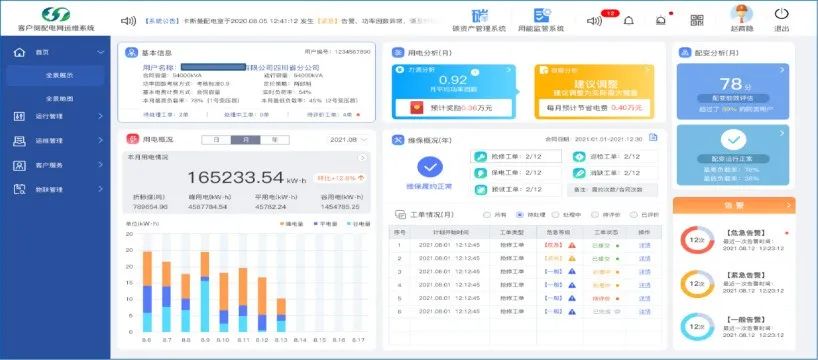Viewport: 818px width, 360px height.
Task: Click the 运维管理 sidebar icon
Action: (19, 140)
